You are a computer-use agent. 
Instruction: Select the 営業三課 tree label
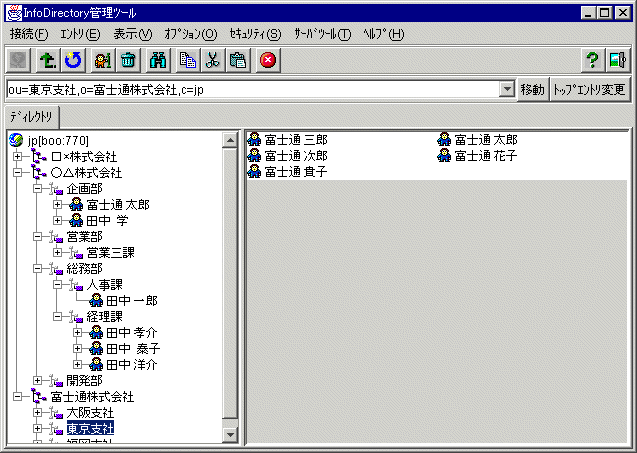pyautogui.click(x=110, y=252)
